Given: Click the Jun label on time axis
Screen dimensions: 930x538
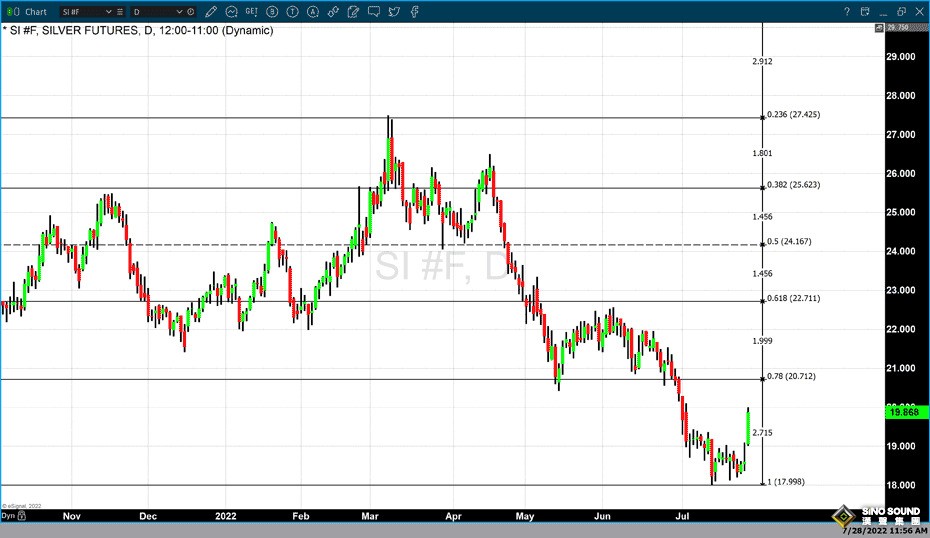Looking at the screenshot, I should click(603, 516).
